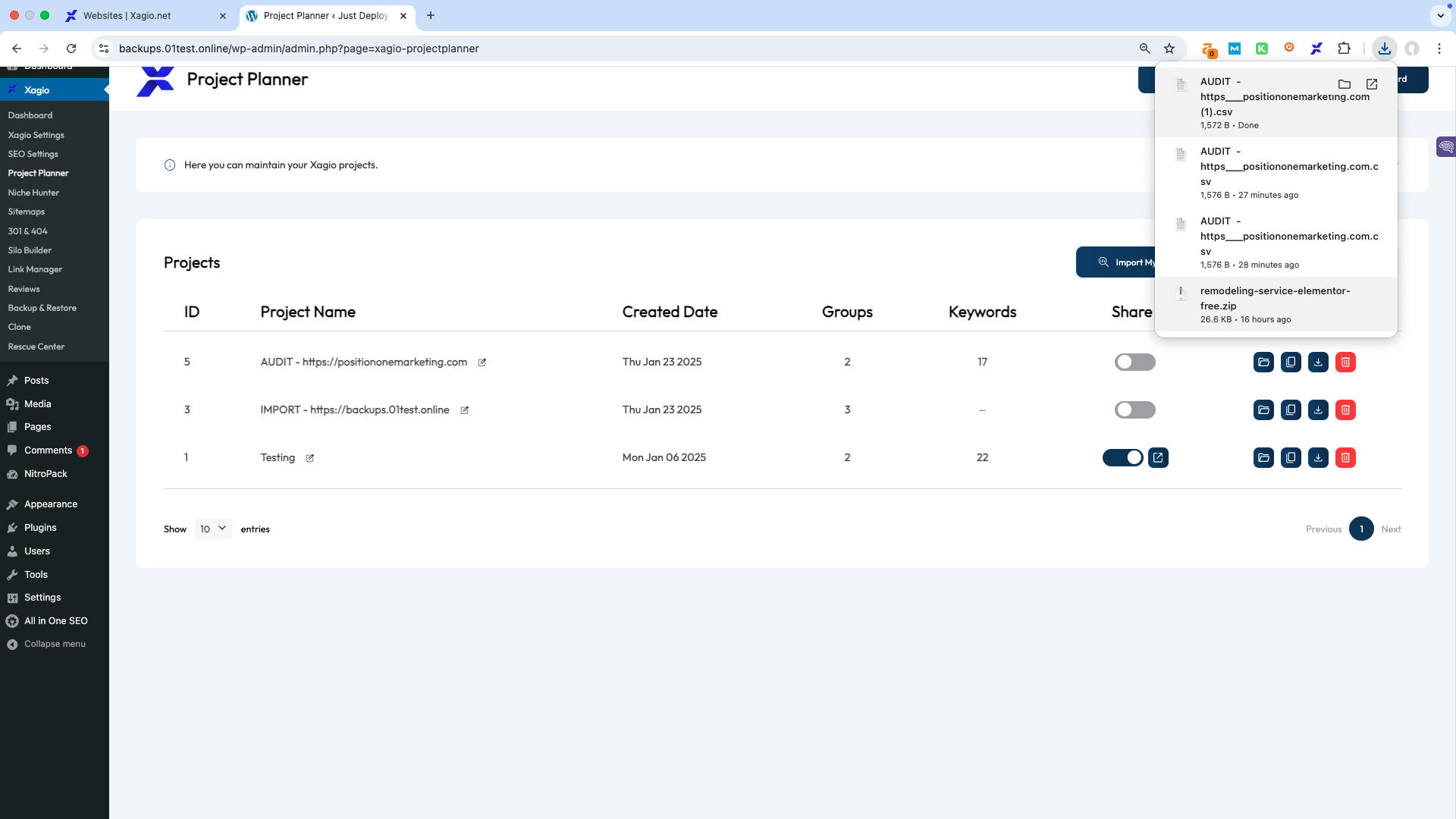This screenshot has height=819, width=1456.
Task: Go to SEO Settings in sidebar
Action: pyautogui.click(x=33, y=154)
